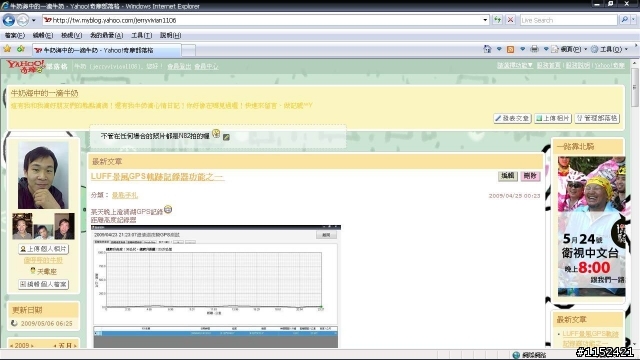This screenshot has height=360, width=640.
Task: Open the 服務說明 link at top right
Action: coord(578,65)
